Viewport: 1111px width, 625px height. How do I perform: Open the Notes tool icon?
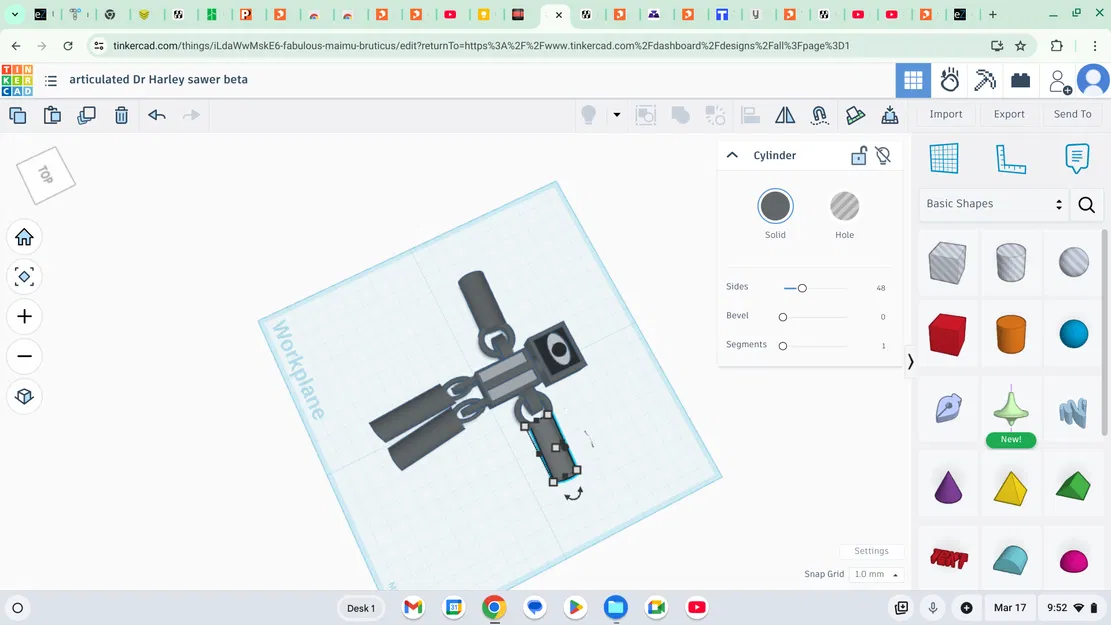1076,158
